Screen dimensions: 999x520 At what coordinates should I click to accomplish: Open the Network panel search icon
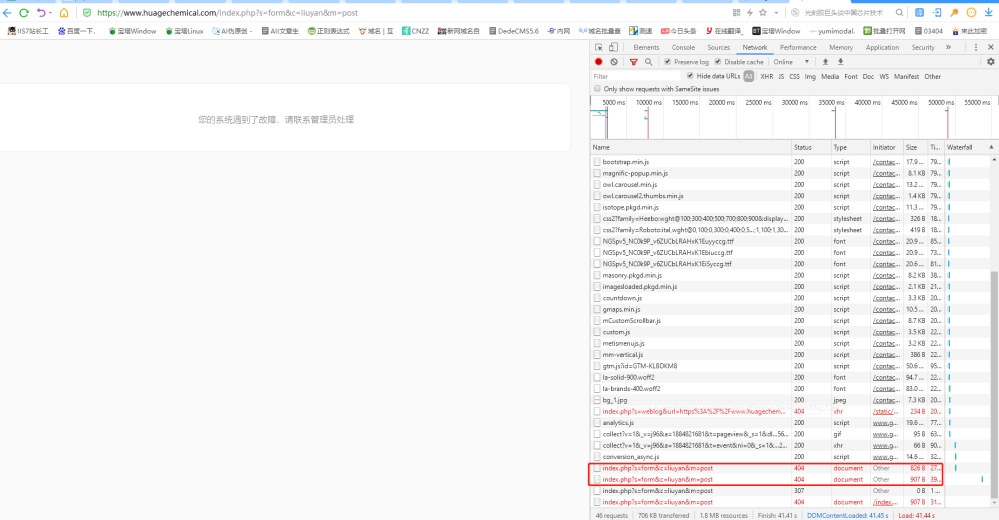click(649, 62)
